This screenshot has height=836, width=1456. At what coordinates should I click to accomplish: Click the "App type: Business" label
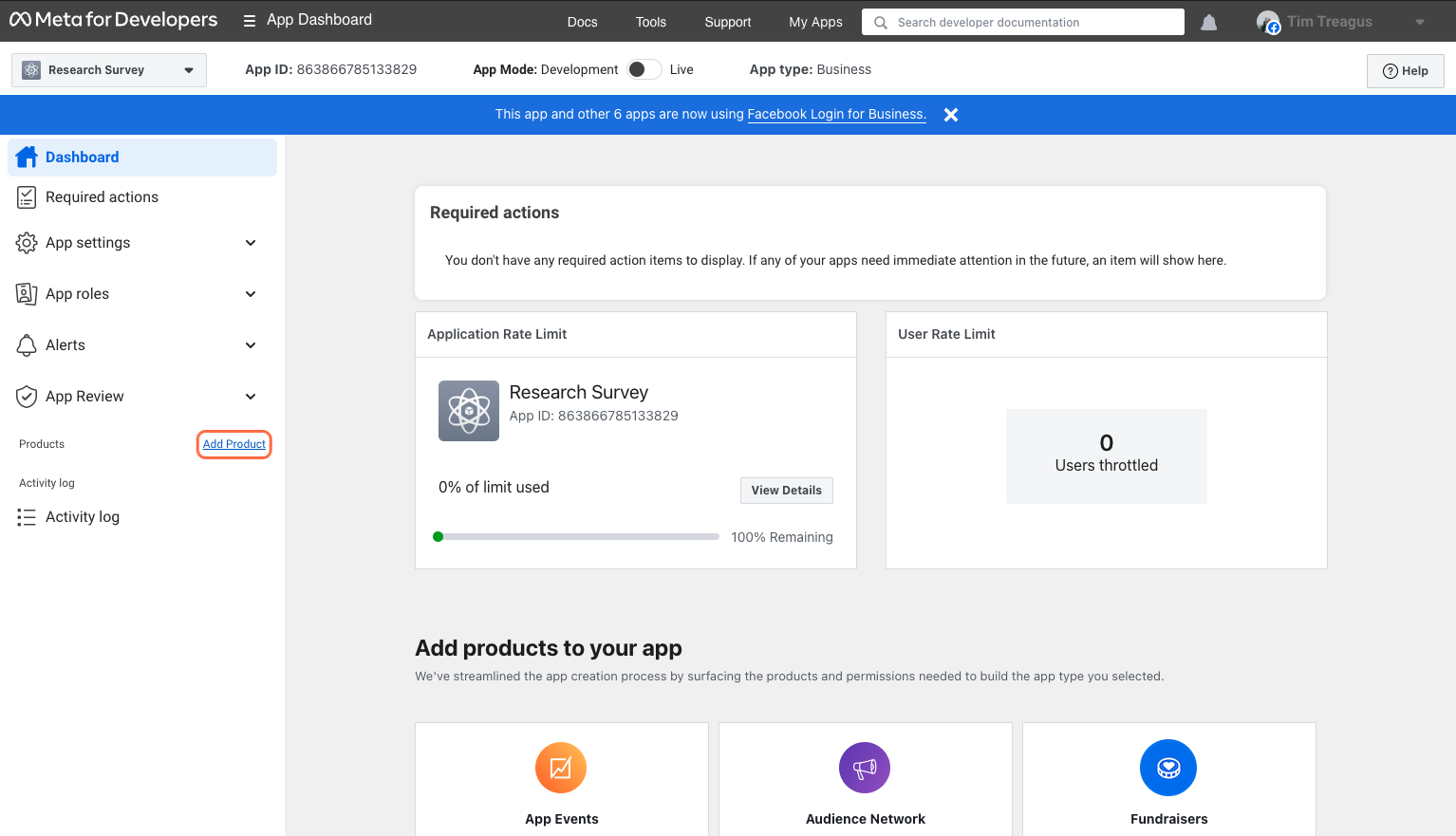(x=811, y=69)
